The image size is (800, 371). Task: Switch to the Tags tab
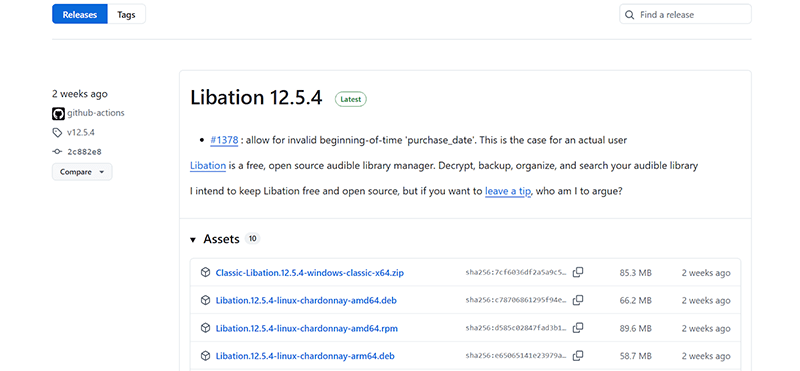point(126,14)
